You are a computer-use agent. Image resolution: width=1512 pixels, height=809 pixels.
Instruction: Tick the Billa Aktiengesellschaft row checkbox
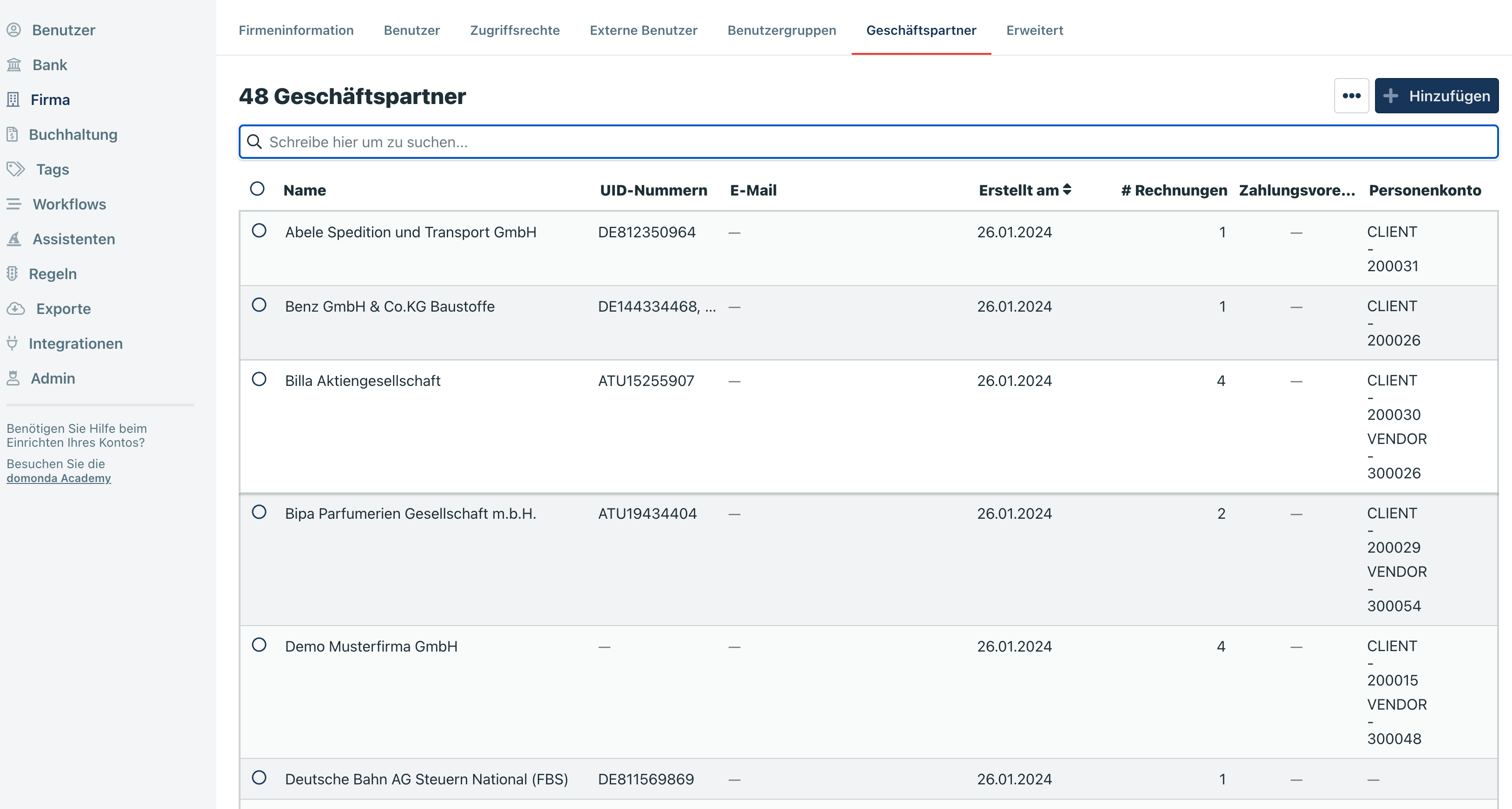259,379
